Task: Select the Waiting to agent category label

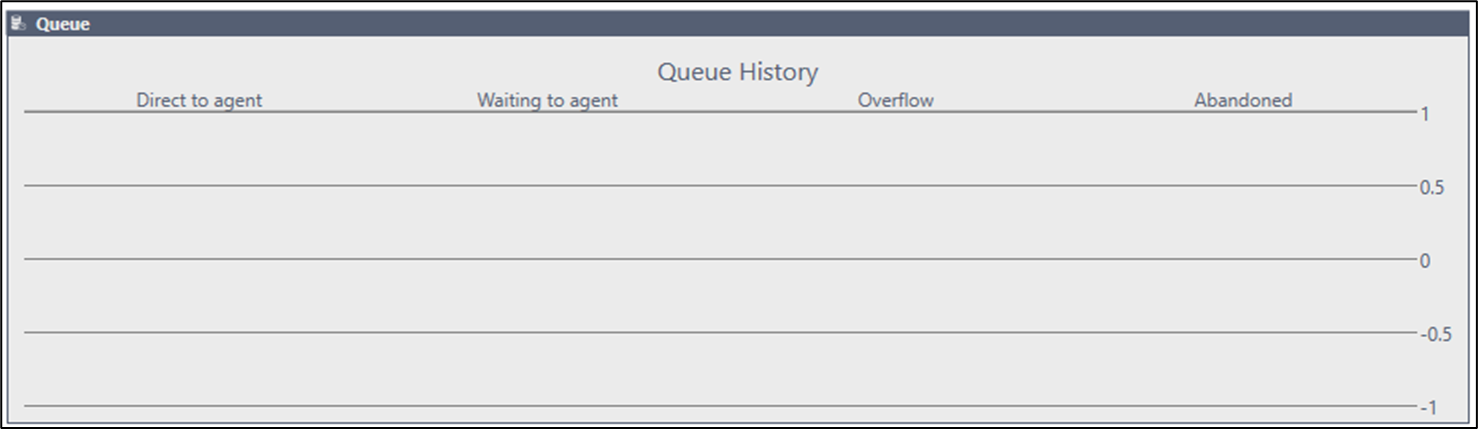Action: click(x=547, y=100)
